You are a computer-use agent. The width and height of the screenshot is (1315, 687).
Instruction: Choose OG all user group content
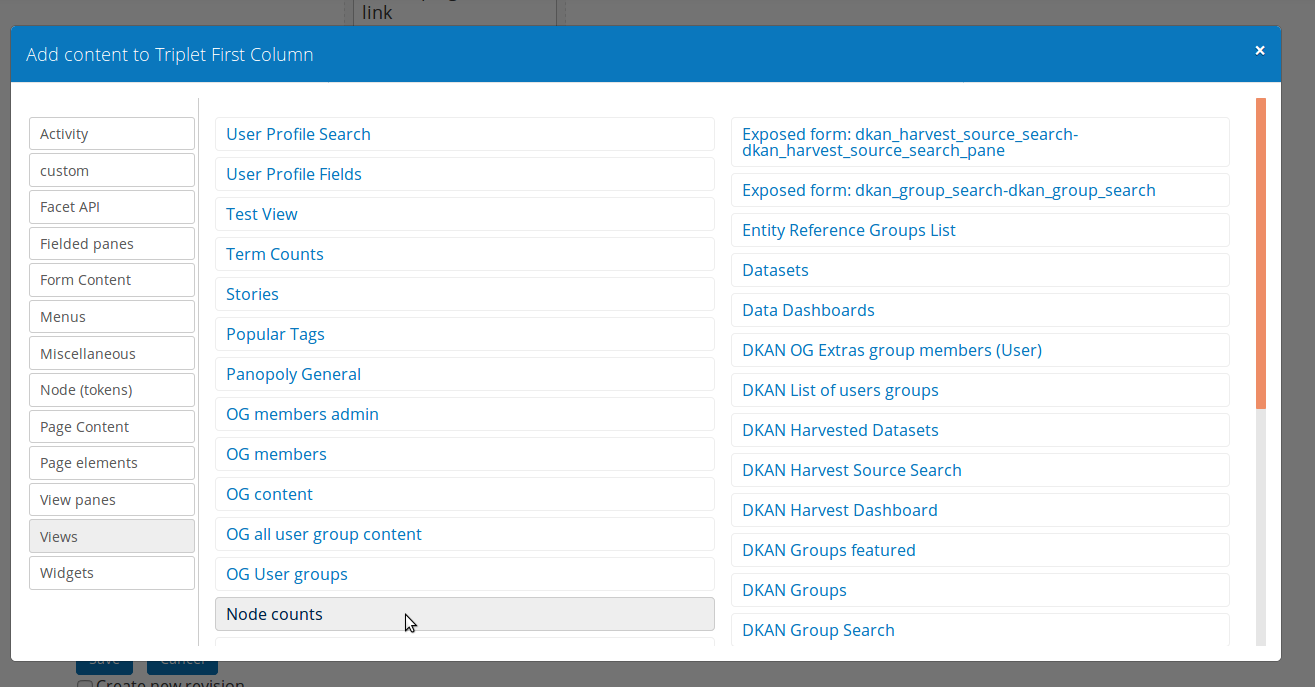point(465,534)
